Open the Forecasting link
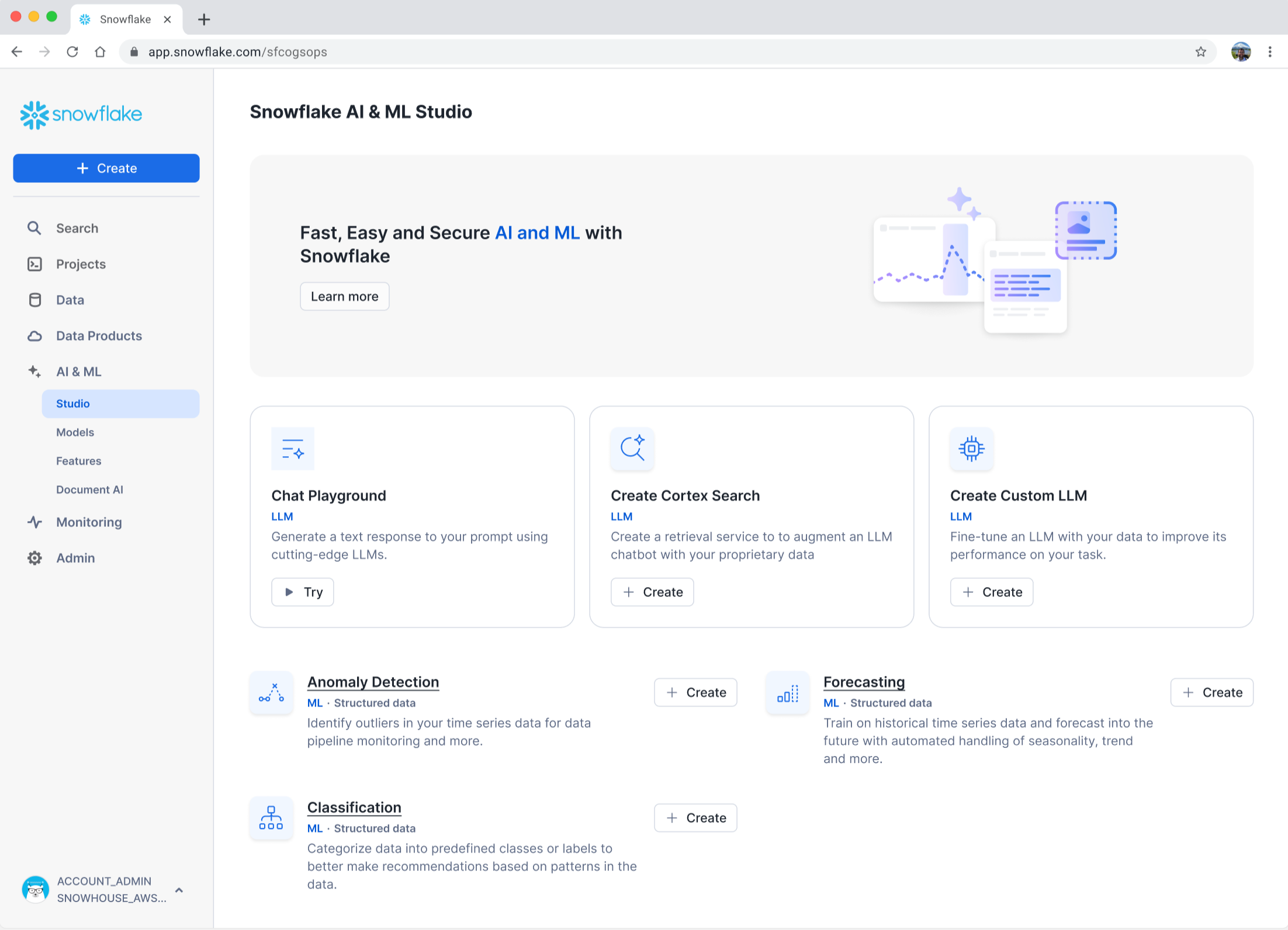 tap(864, 682)
